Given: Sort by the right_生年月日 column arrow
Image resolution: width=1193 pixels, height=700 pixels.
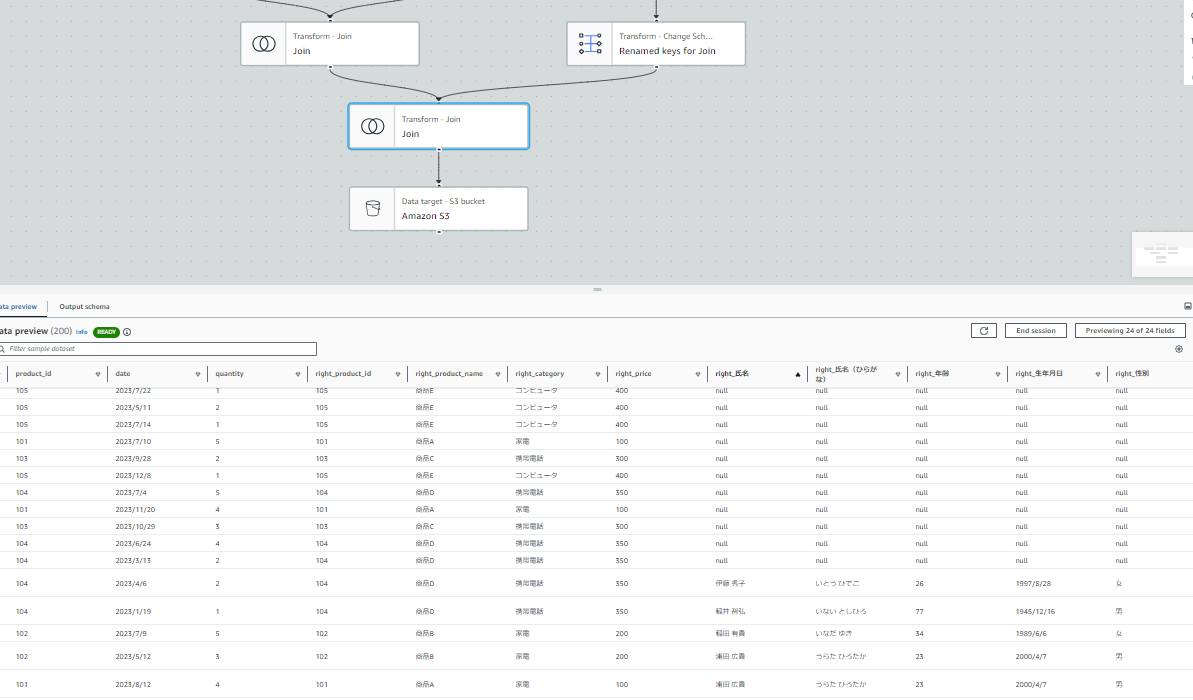Looking at the screenshot, I should point(1098,374).
